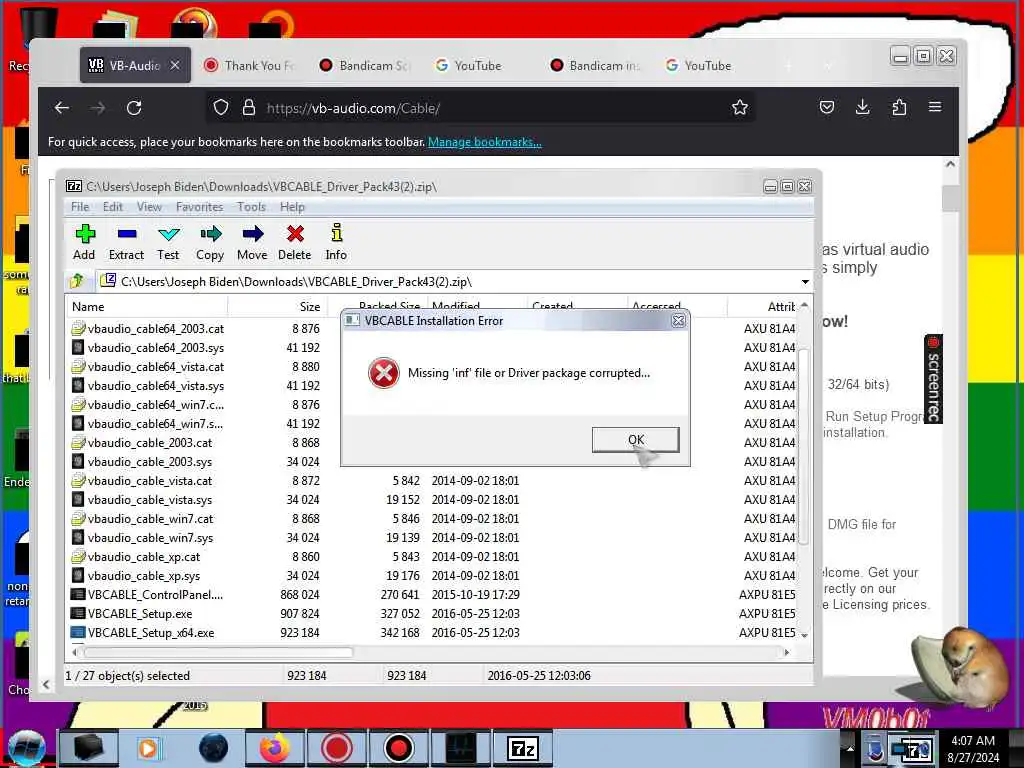The height and width of the screenshot is (768, 1024).
Task: Click Firefox back arrow button
Action: (x=62, y=108)
